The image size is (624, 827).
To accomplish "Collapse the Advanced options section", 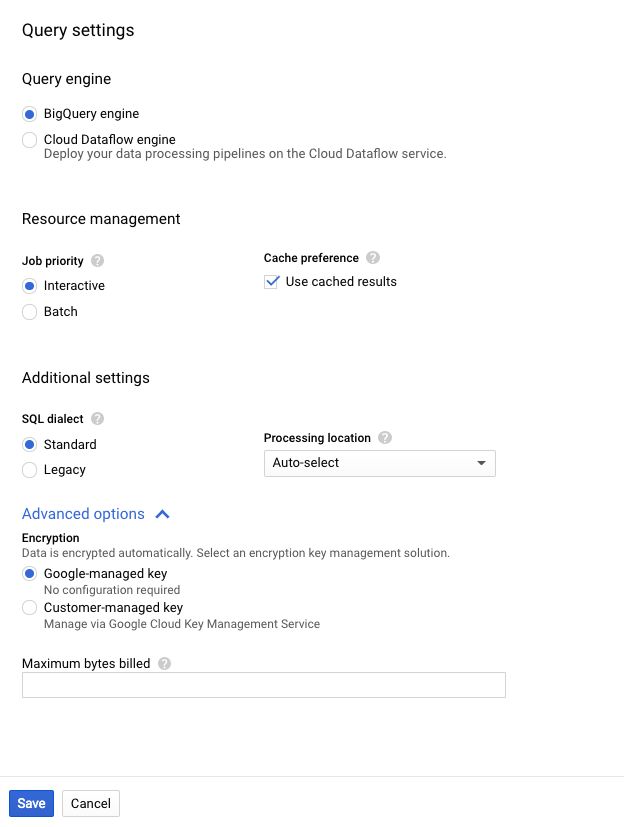I will click(84, 514).
